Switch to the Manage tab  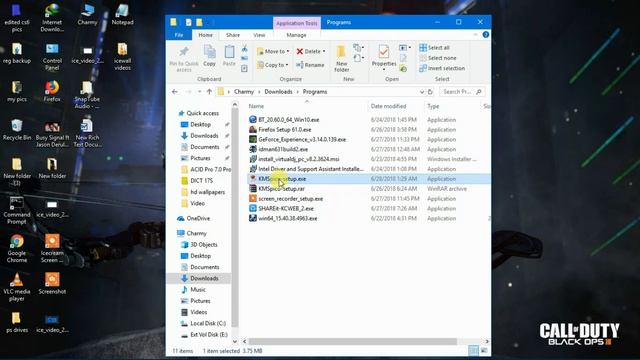click(296, 35)
